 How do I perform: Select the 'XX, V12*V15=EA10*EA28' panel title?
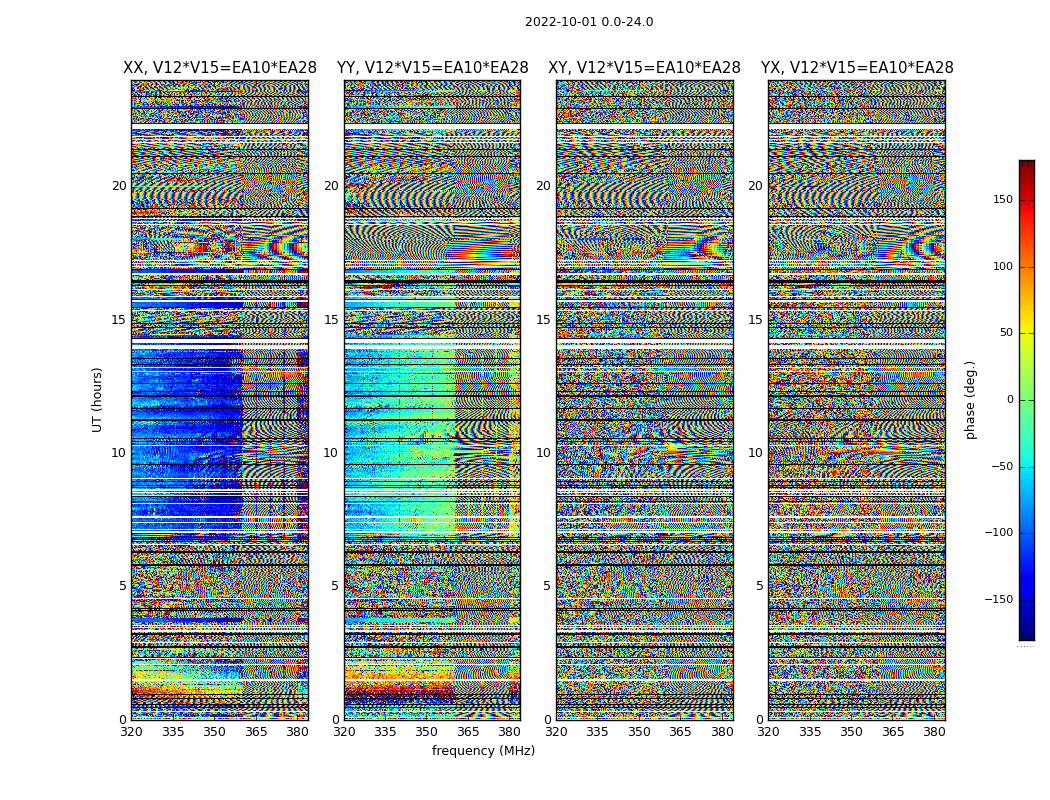point(220,68)
